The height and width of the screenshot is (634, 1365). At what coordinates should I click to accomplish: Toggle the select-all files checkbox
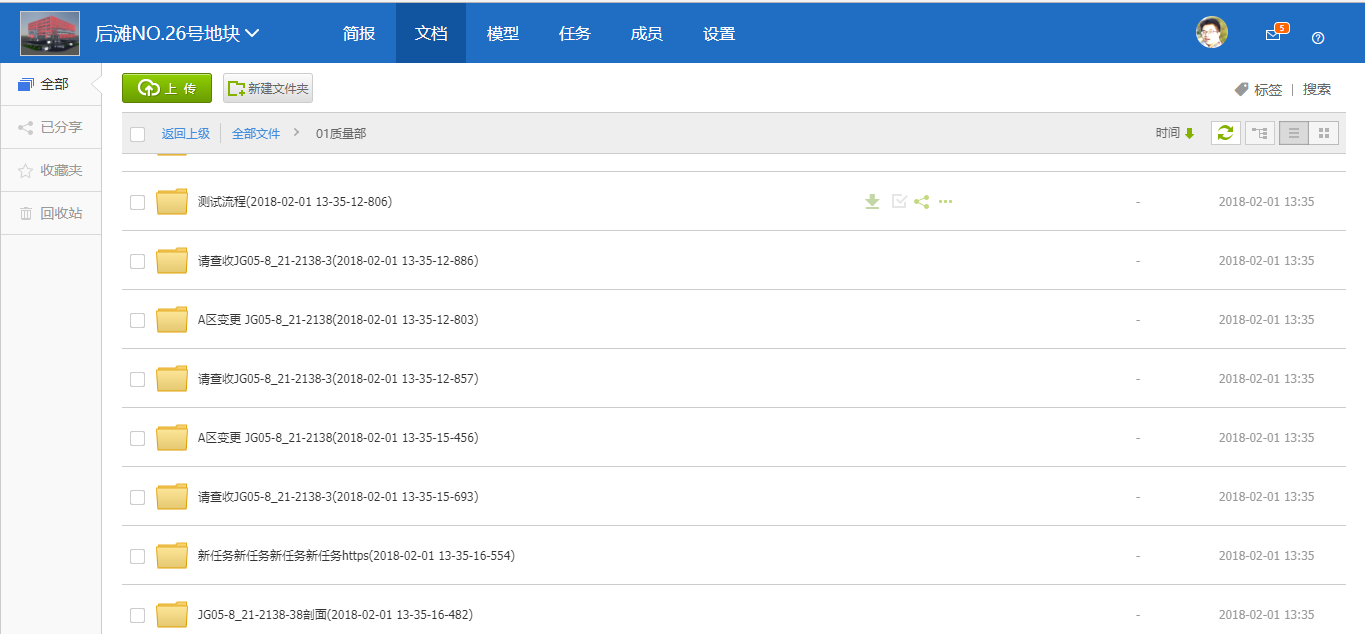coord(137,132)
